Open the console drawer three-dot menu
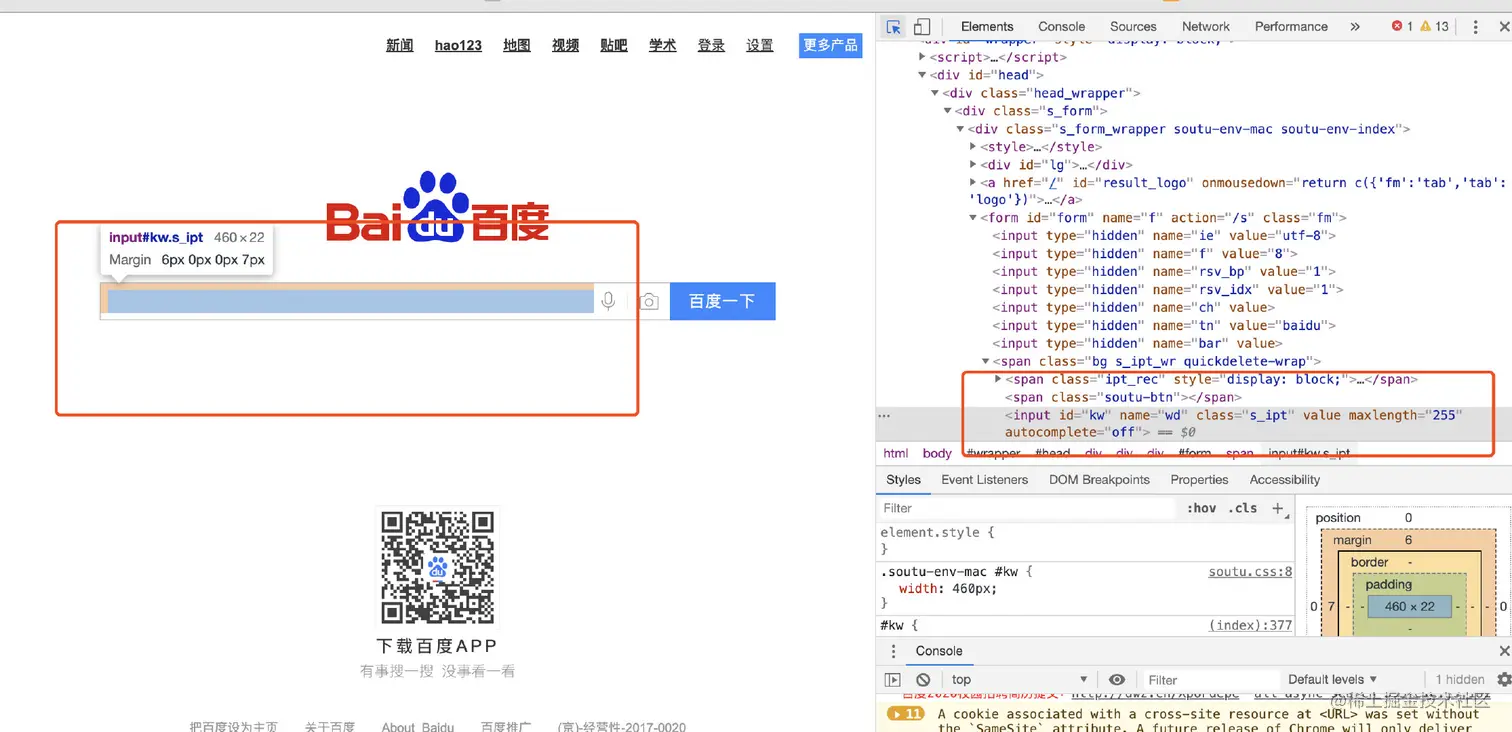This screenshot has height=732, width=1512. click(894, 651)
